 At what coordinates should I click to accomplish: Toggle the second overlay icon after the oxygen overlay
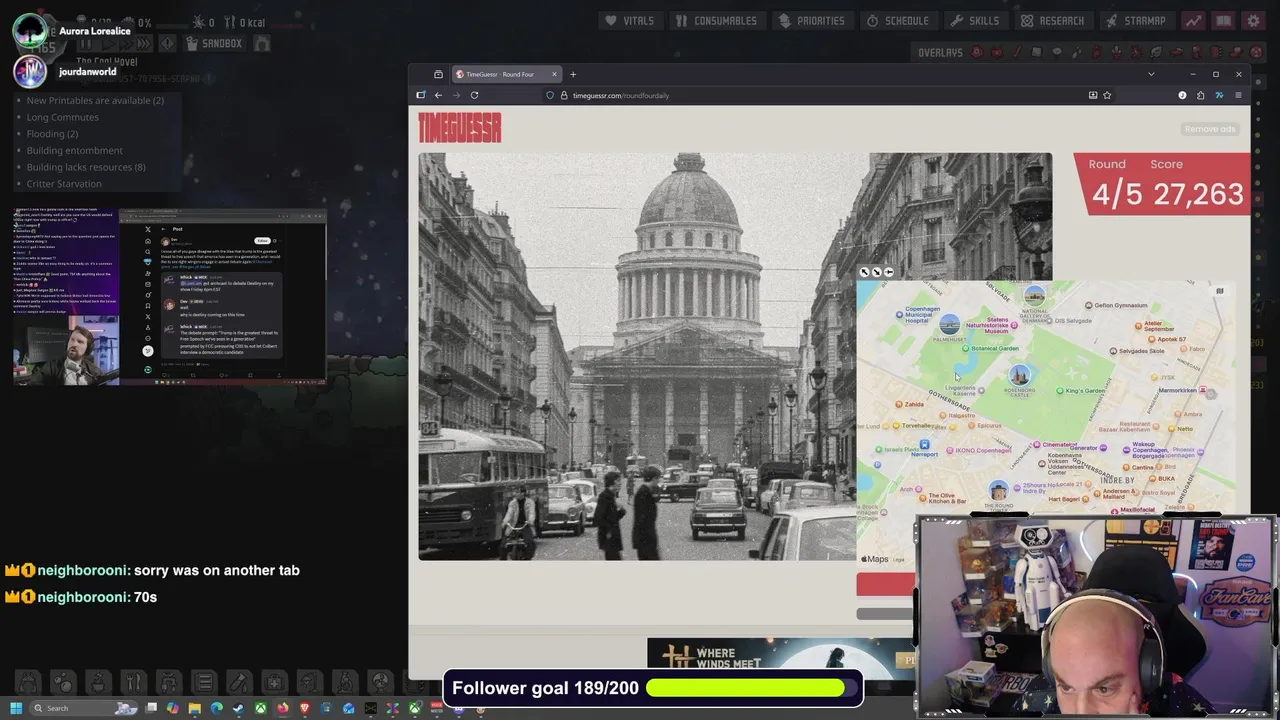[997, 52]
